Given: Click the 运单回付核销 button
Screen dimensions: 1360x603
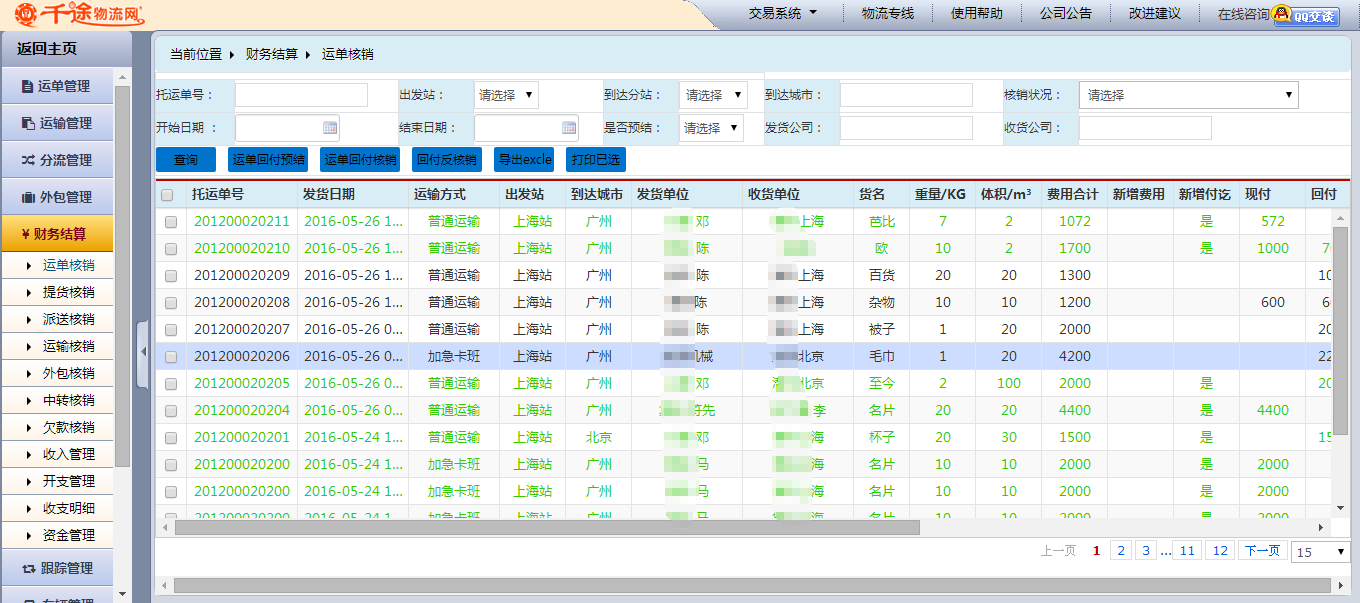Looking at the screenshot, I should pyautogui.click(x=360, y=160).
